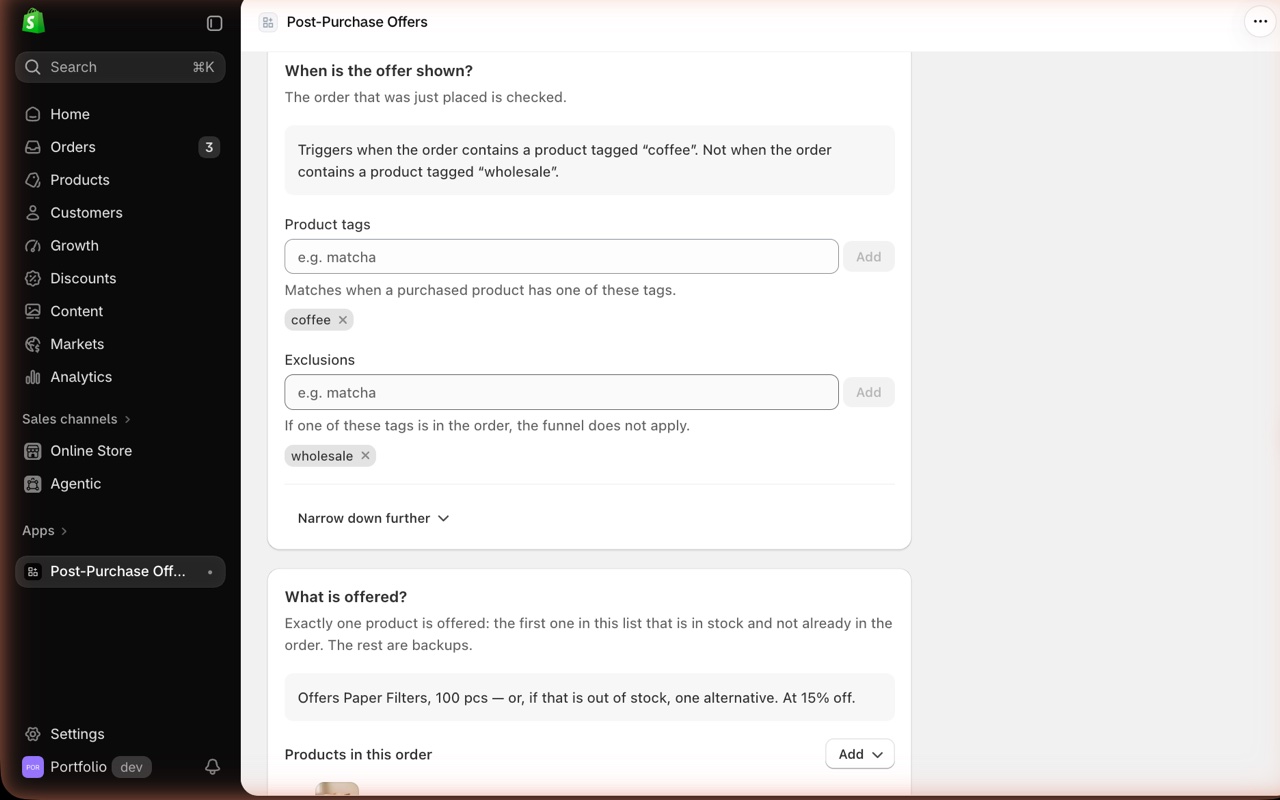The height and width of the screenshot is (800, 1280).
Task: Open the Agentic channel
Action: (120, 484)
